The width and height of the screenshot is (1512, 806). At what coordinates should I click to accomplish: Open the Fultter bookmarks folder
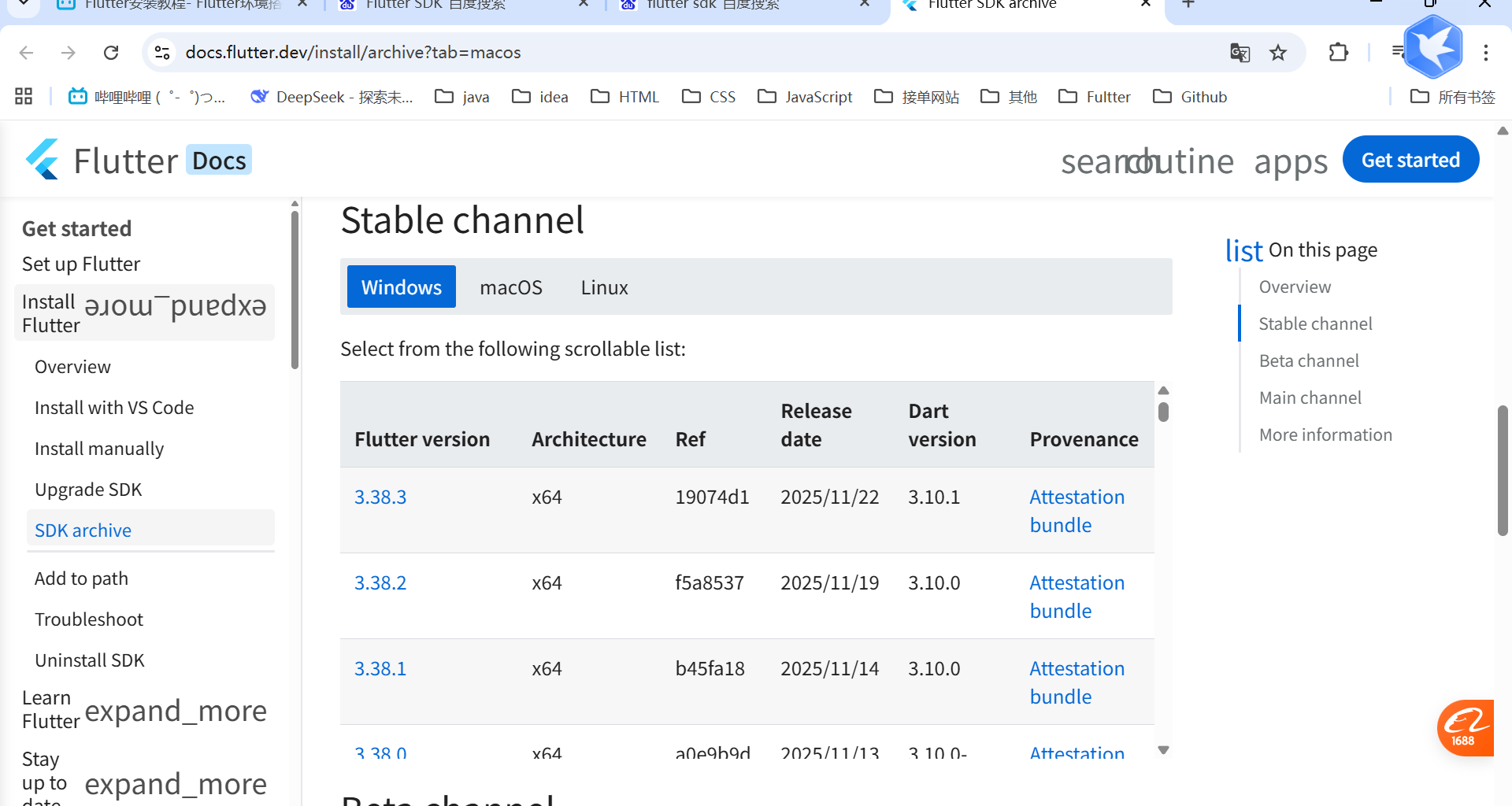tap(1095, 97)
